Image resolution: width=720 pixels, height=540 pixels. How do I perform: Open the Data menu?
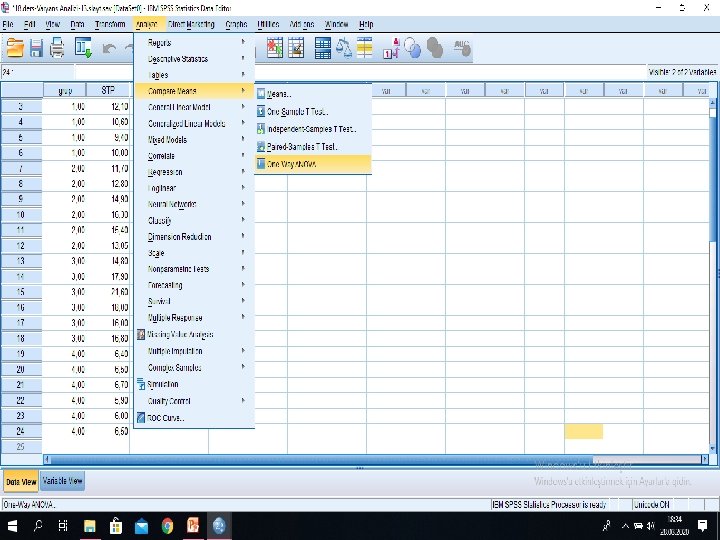(77, 24)
